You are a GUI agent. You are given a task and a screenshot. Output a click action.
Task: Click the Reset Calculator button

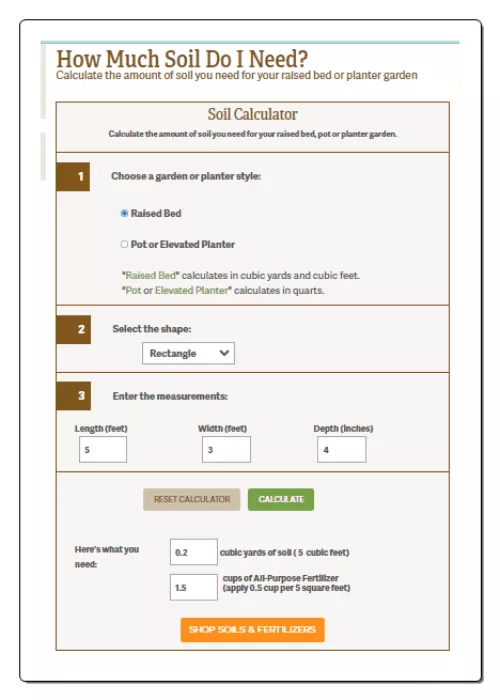(192, 499)
